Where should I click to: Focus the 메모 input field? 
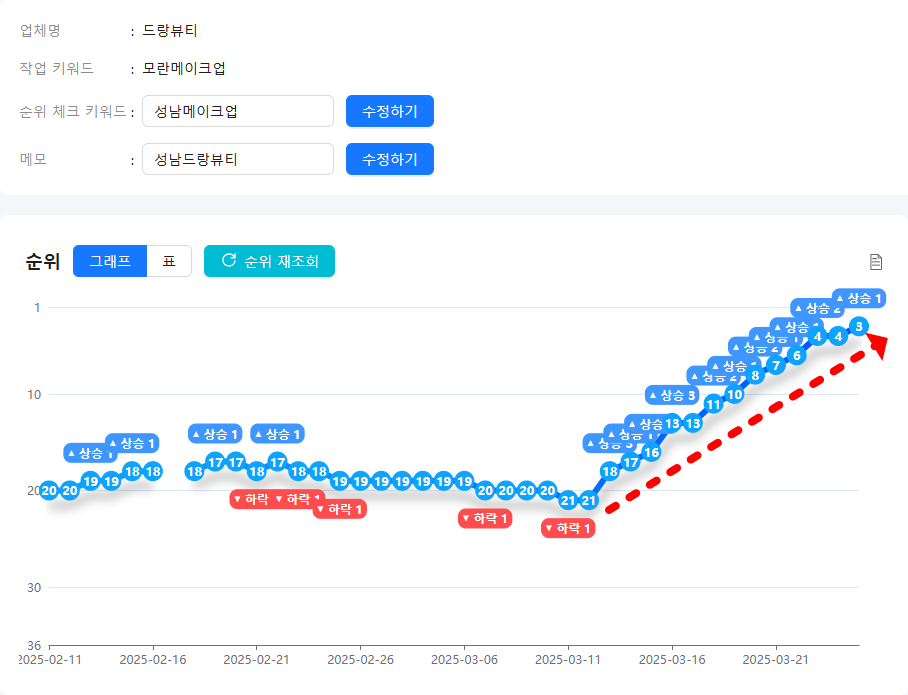point(238,159)
